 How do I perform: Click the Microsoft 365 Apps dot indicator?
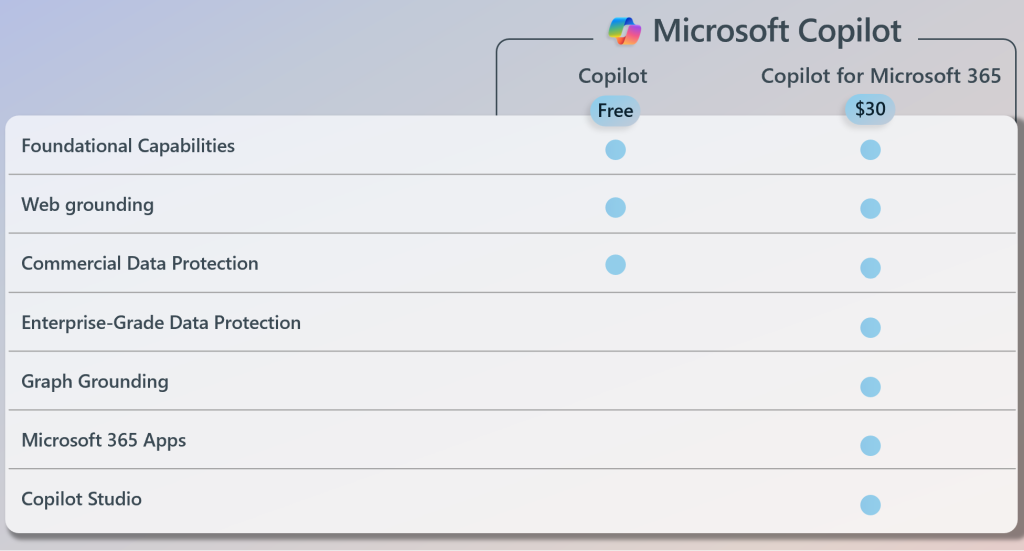coord(870,445)
